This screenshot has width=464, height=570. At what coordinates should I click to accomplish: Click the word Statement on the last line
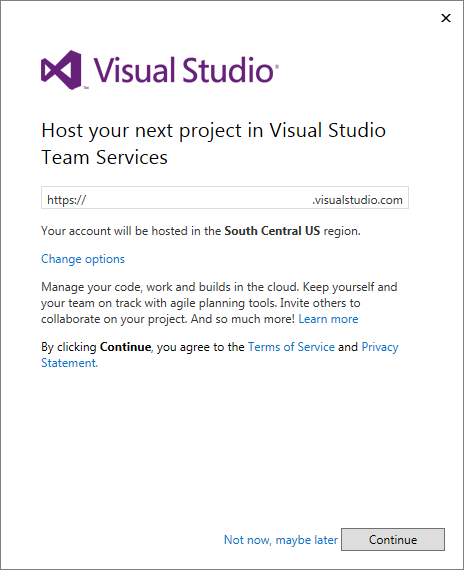coord(69,363)
